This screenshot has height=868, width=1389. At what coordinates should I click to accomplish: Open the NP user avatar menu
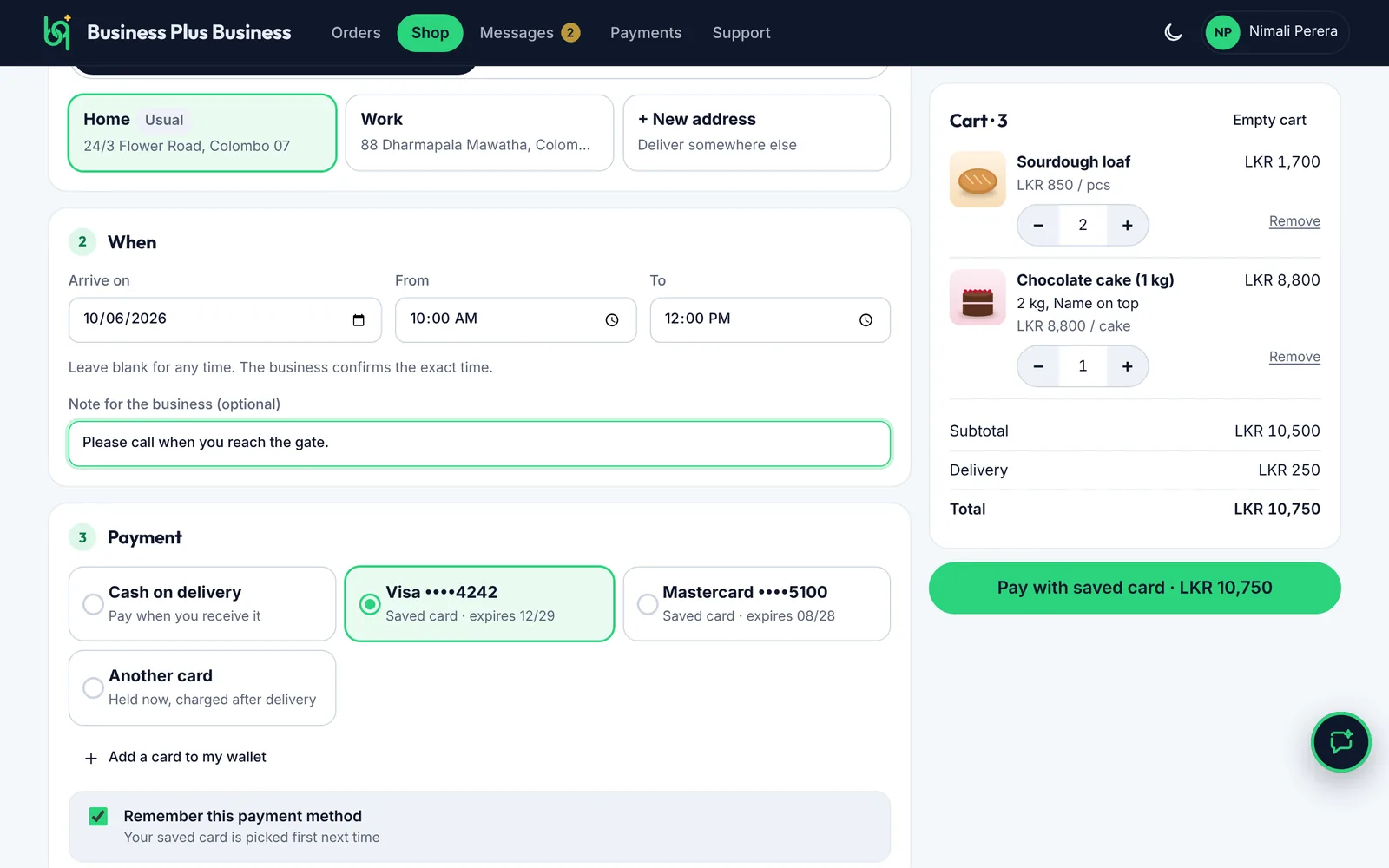(1222, 33)
